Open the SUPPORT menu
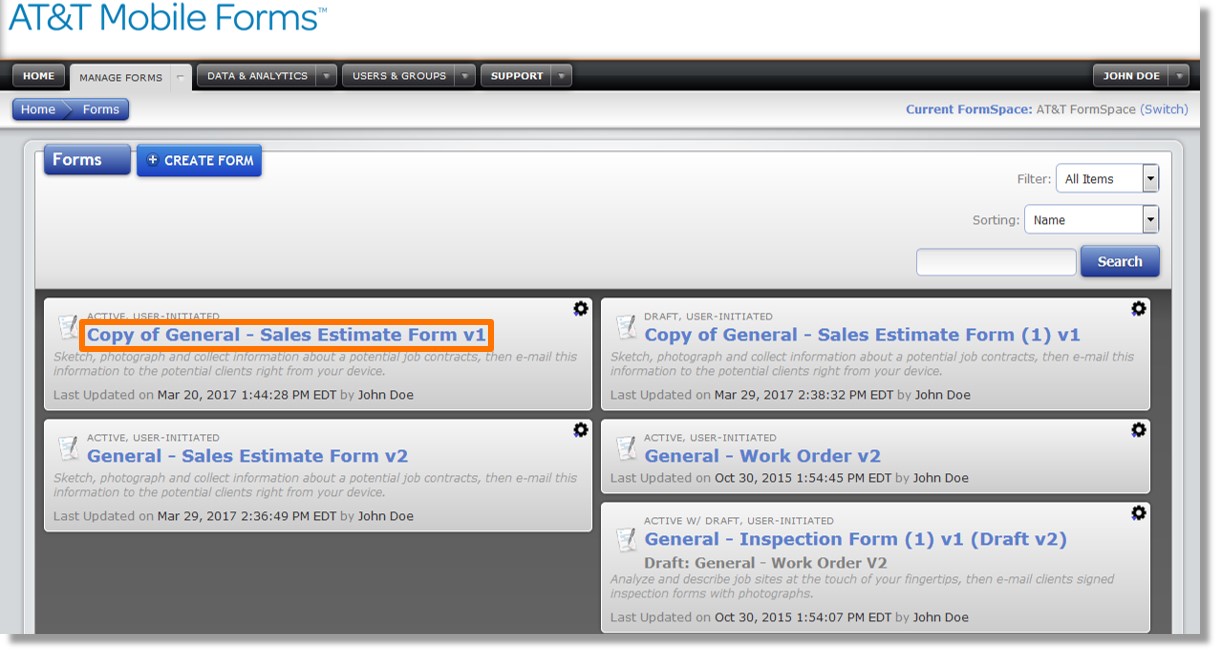The width and height of the screenshot is (1218, 652). [517, 76]
